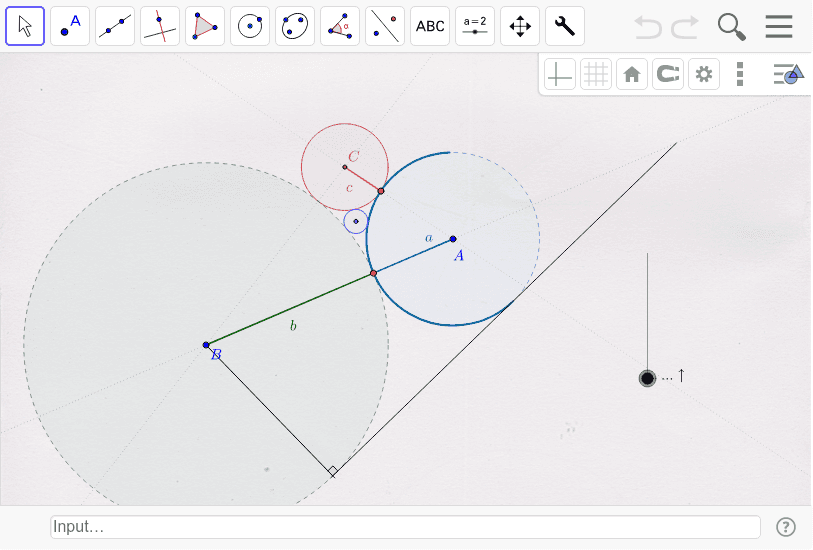Viewport: 813px width, 550px height.
Task: Select the Ellipse conic tool
Action: point(295,26)
